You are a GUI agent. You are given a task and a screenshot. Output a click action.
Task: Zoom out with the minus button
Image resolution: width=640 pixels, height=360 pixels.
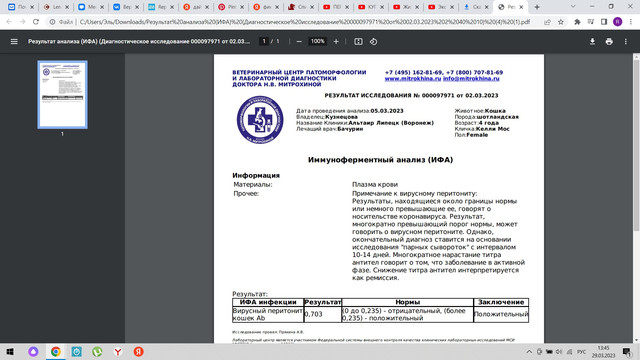click(x=299, y=42)
